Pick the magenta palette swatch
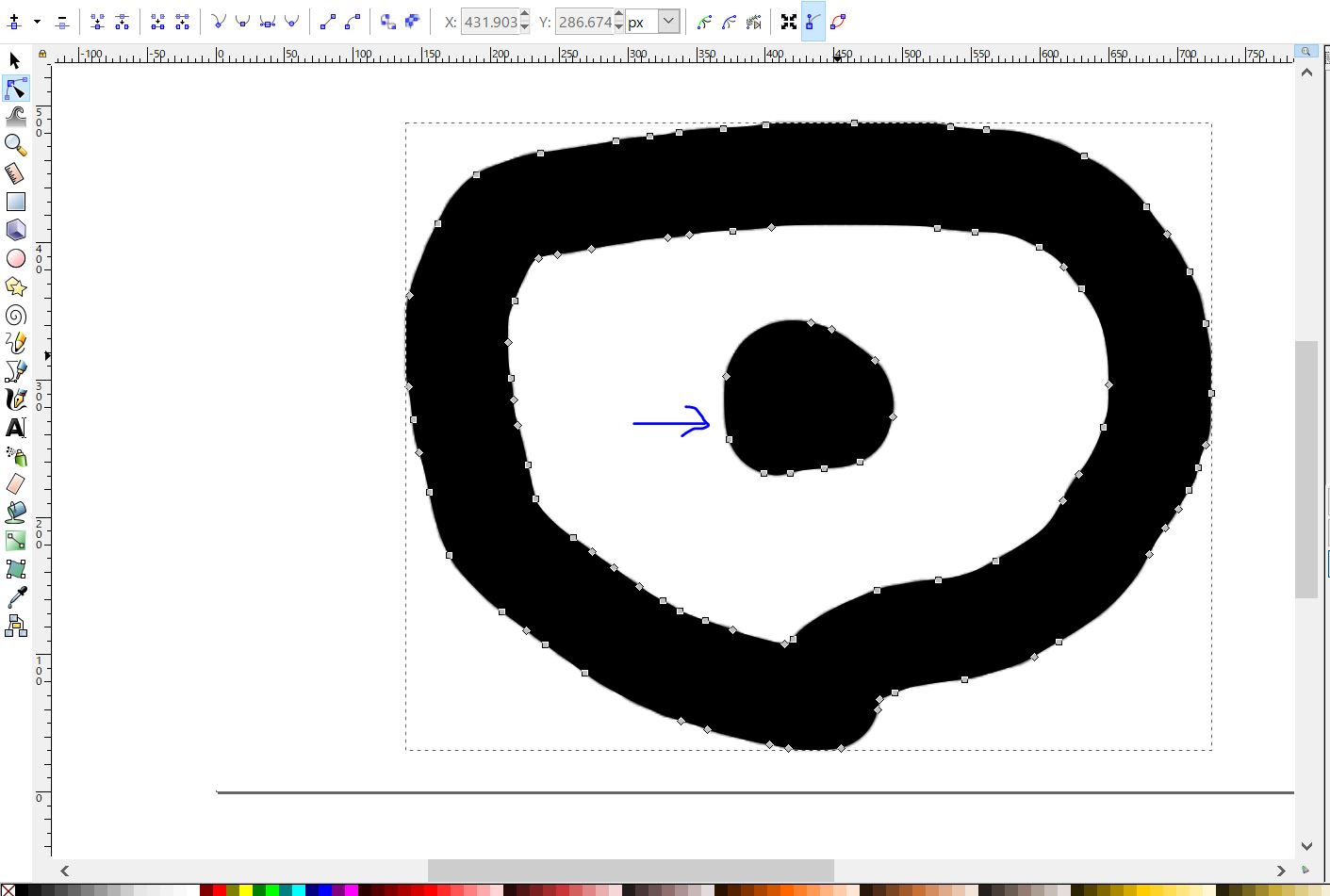Viewport: 1330px width, 896px height. point(352,890)
